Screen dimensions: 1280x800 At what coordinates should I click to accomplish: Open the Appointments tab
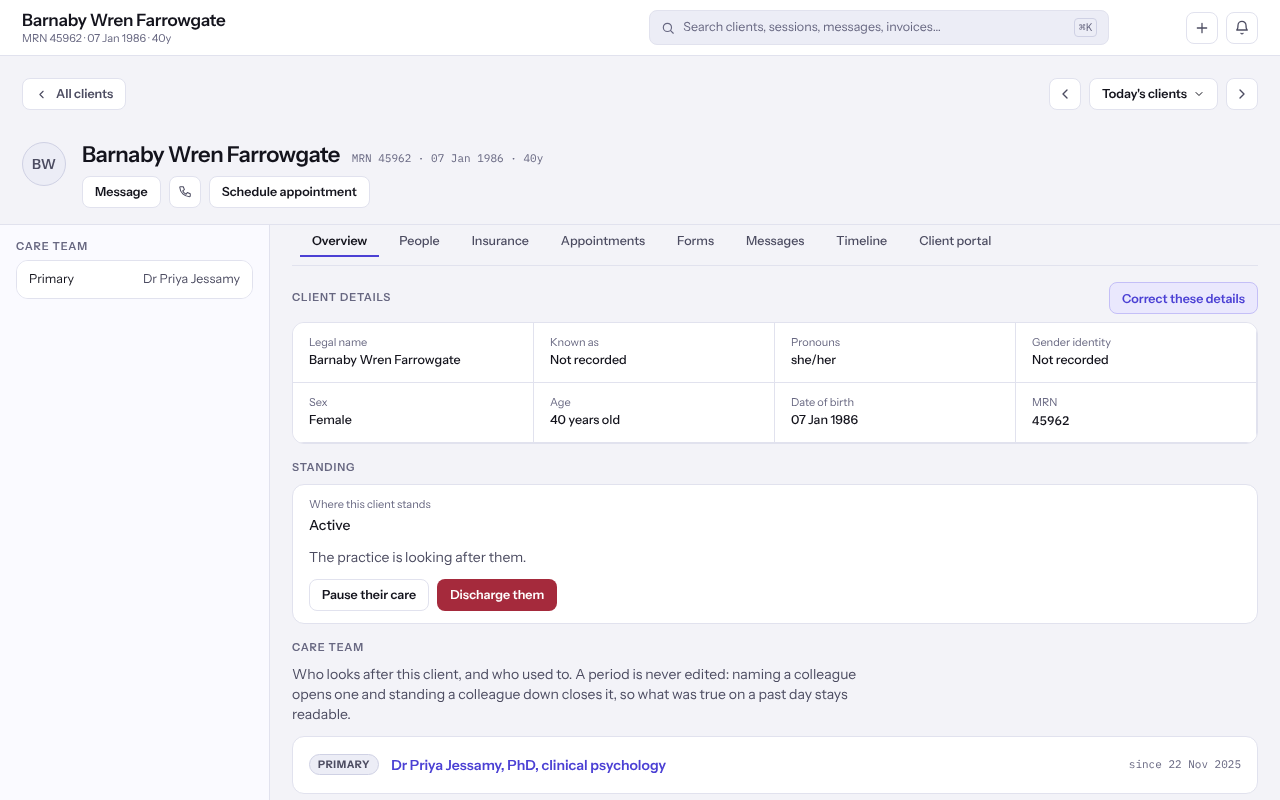coord(603,241)
